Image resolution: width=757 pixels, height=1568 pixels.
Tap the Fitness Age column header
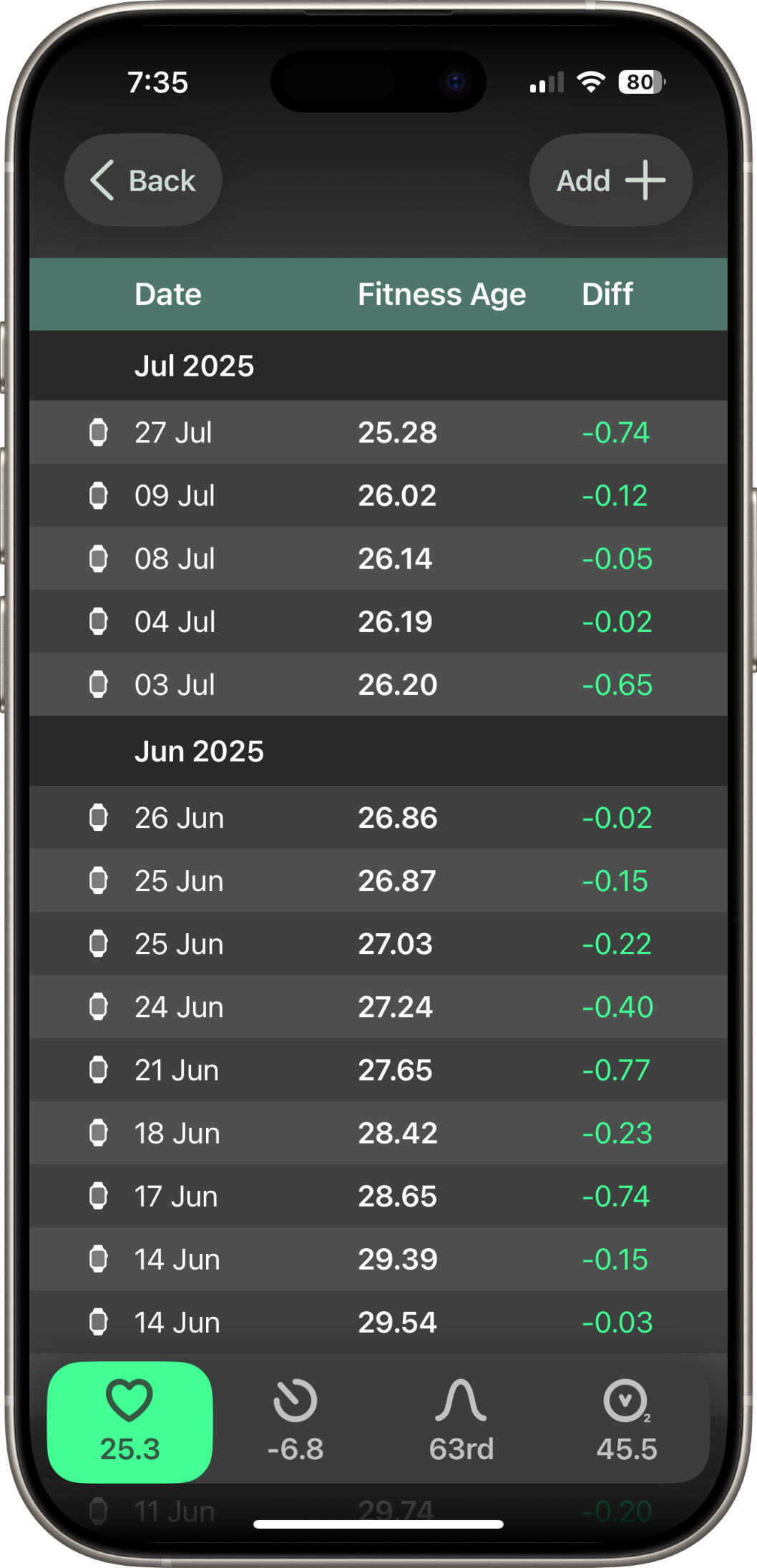(441, 294)
